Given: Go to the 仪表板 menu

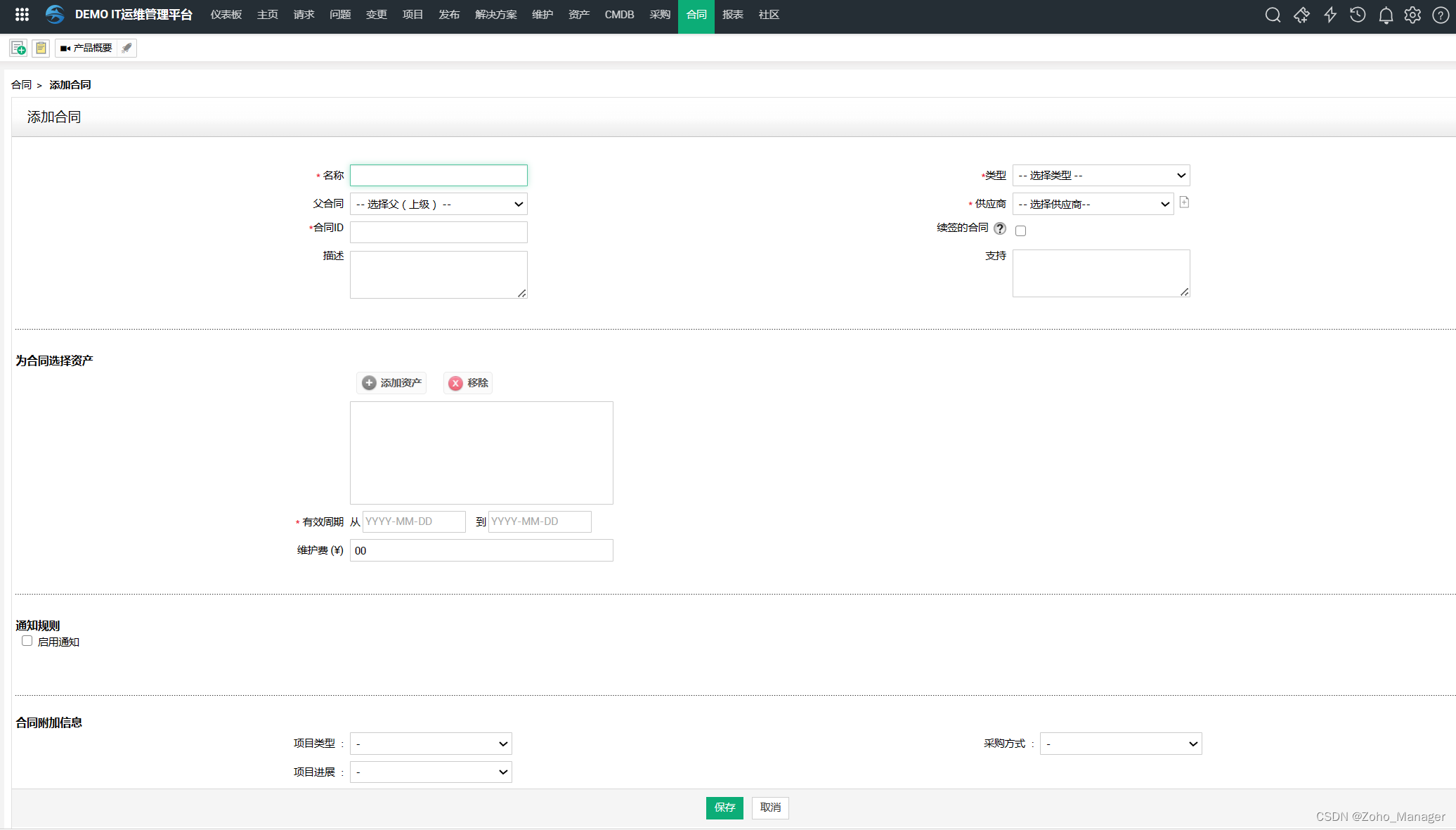Looking at the screenshot, I should coord(226,15).
